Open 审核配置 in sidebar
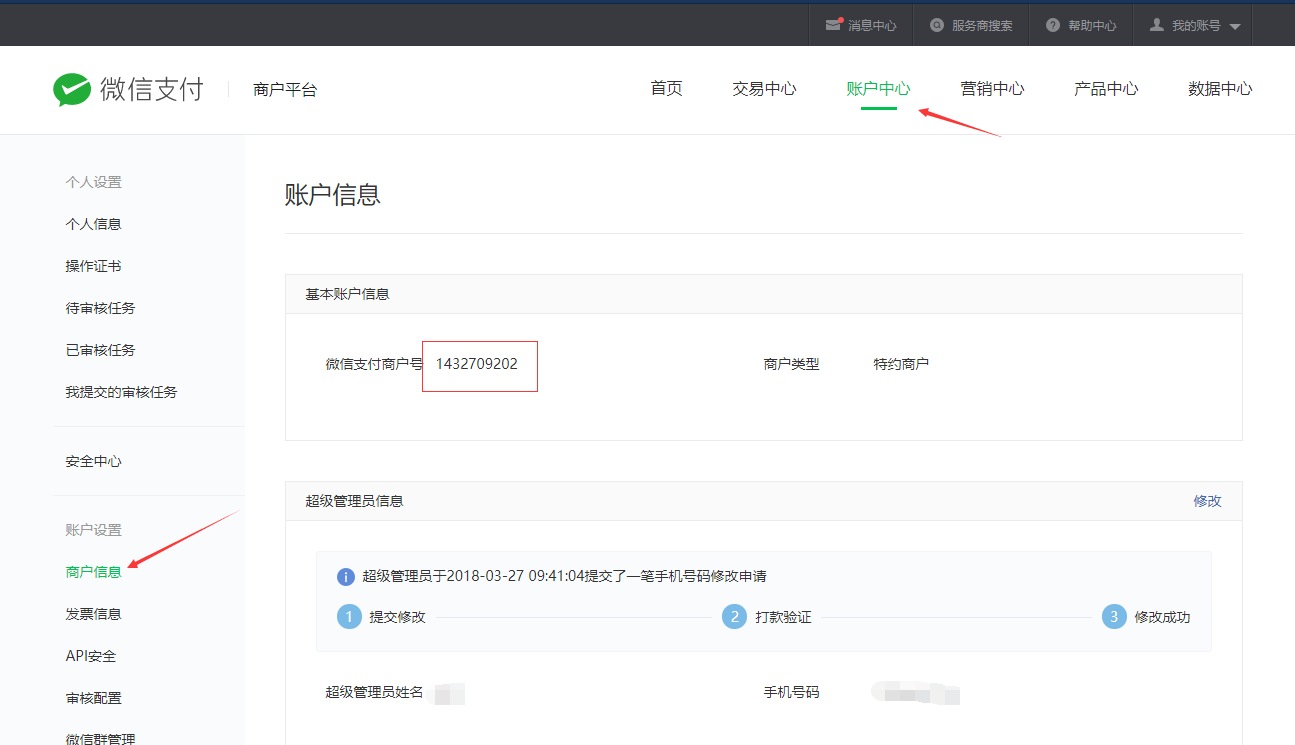1295x745 pixels. click(94, 698)
